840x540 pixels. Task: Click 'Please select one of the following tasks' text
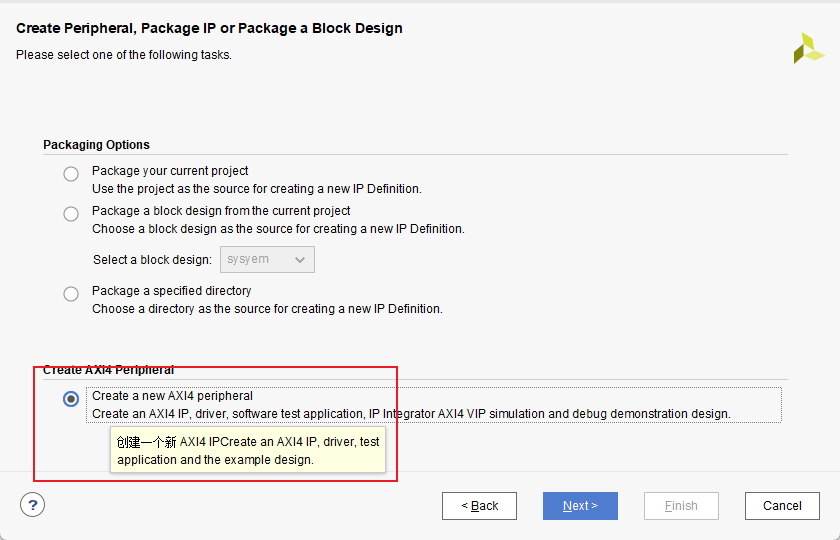[x=124, y=55]
